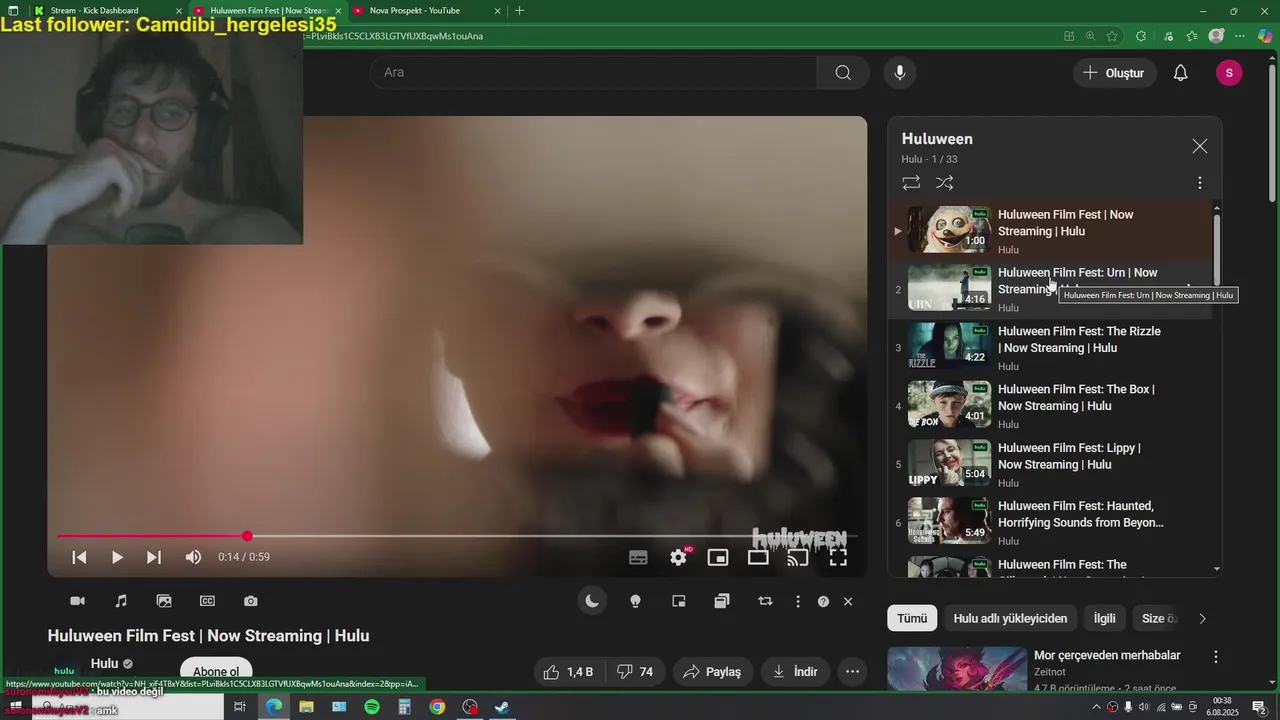Click the red video progress bar scrubber
Viewport: 1280px width, 720px height.
click(247, 536)
